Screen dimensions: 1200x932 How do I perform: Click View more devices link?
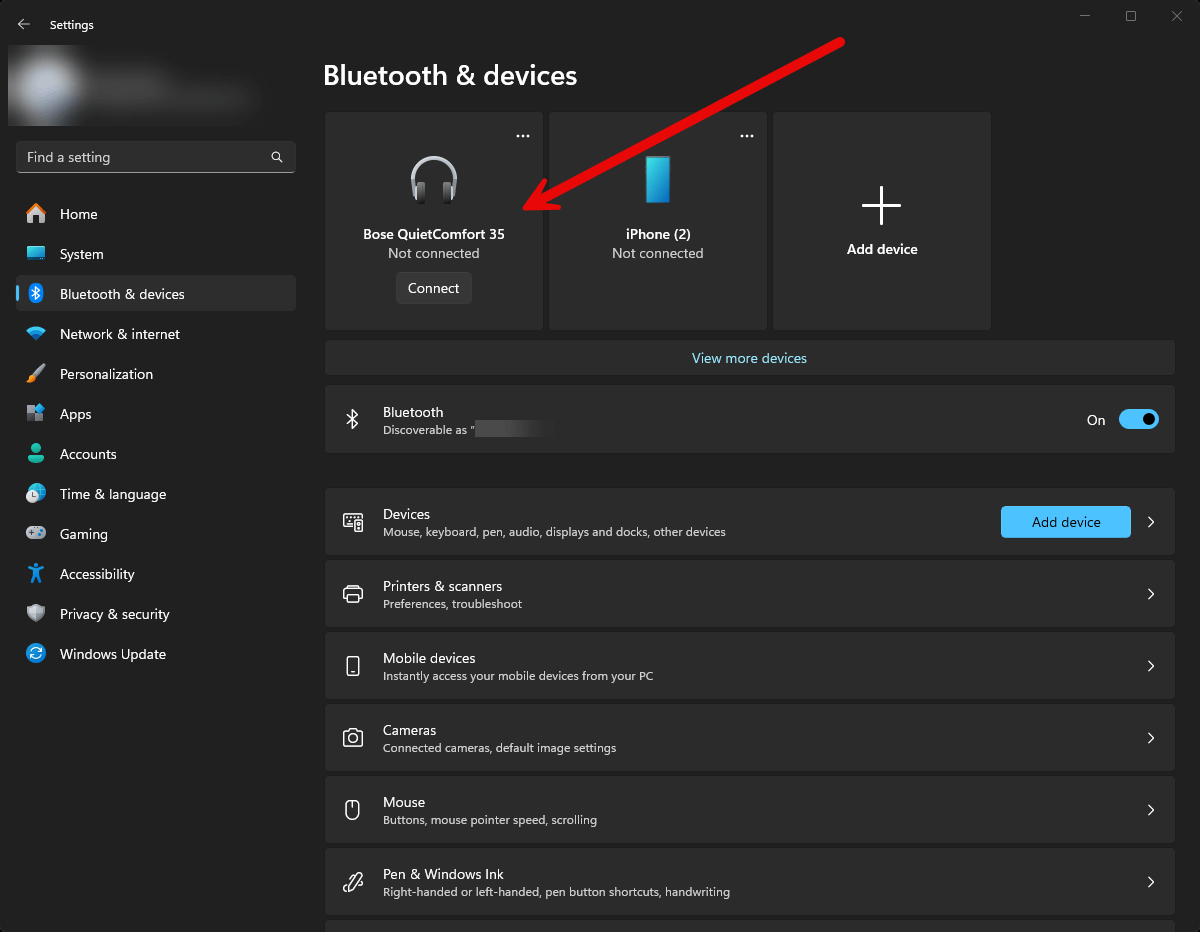[749, 358]
